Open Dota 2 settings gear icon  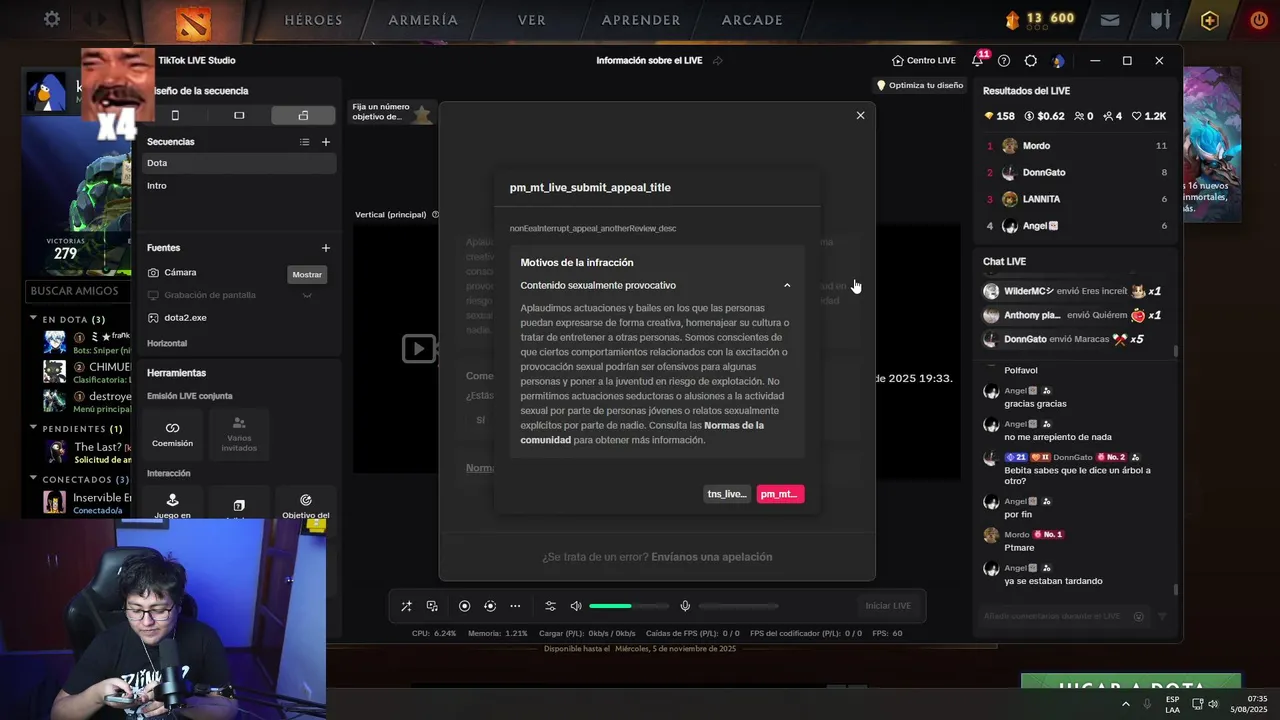[52, 19]
